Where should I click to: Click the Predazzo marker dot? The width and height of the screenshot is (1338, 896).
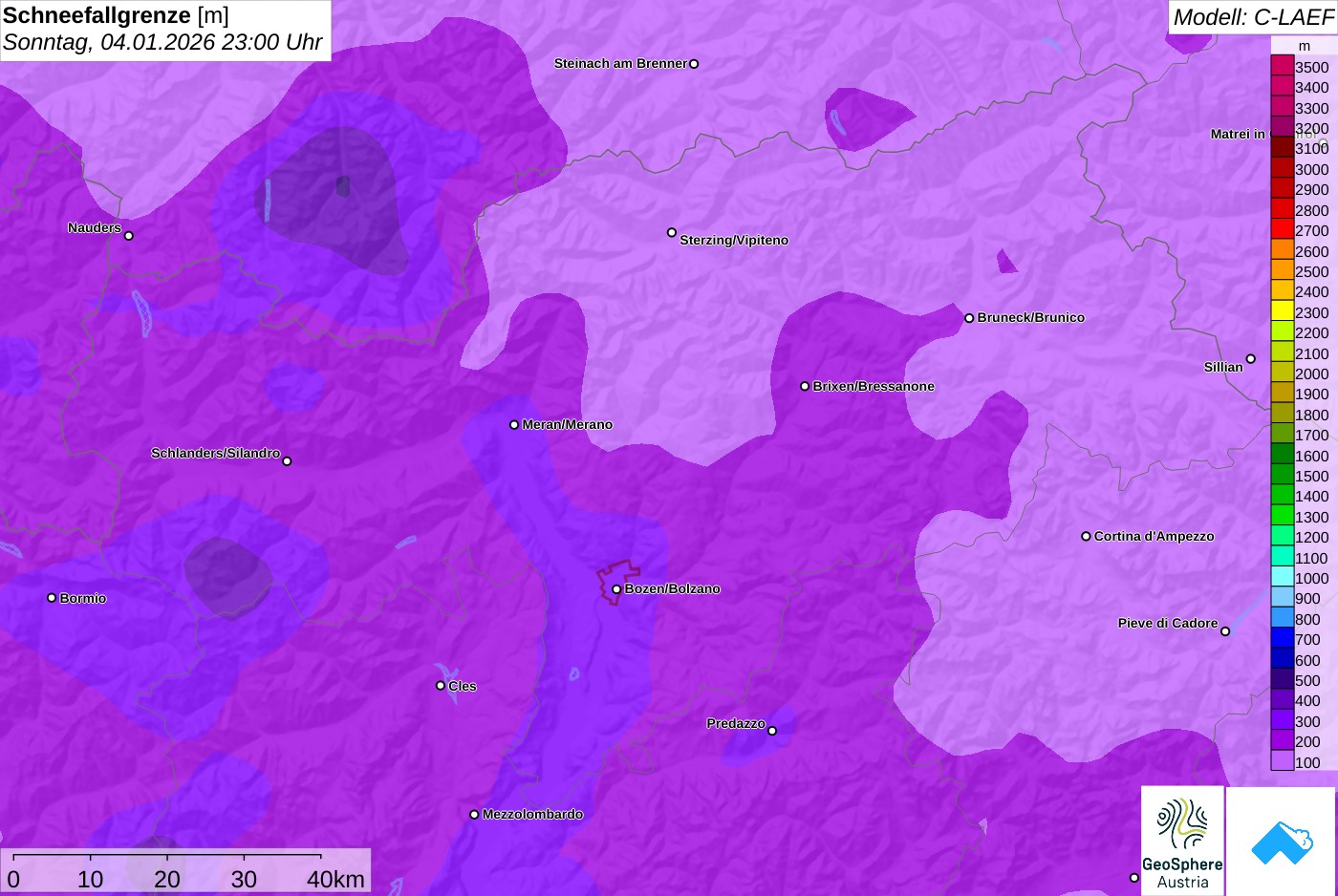pos(772,731)
